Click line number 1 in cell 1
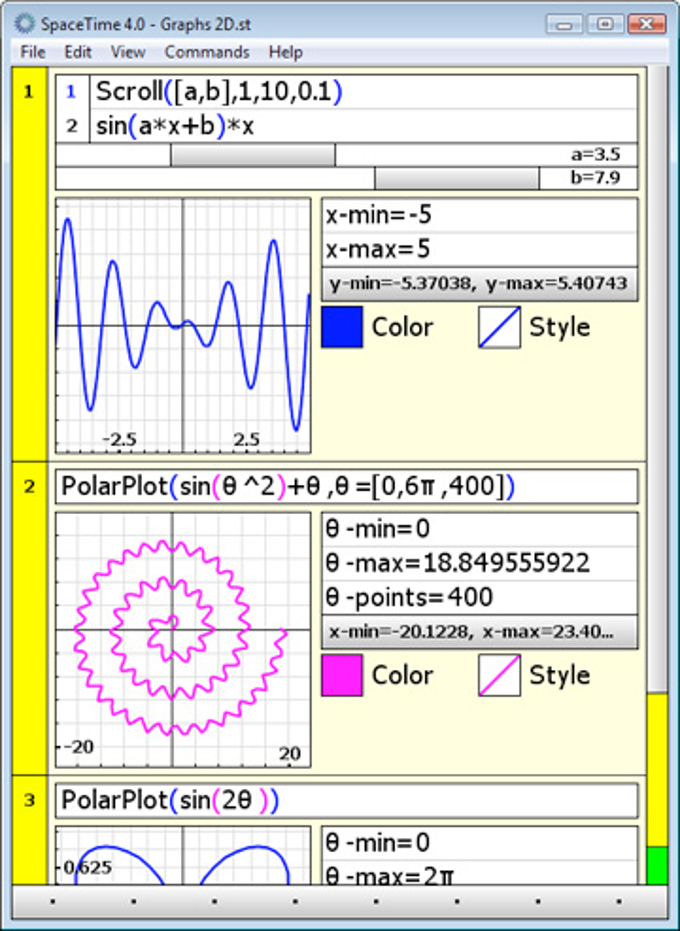The height and width of the screenshot is (931, 680). (72, 92)
